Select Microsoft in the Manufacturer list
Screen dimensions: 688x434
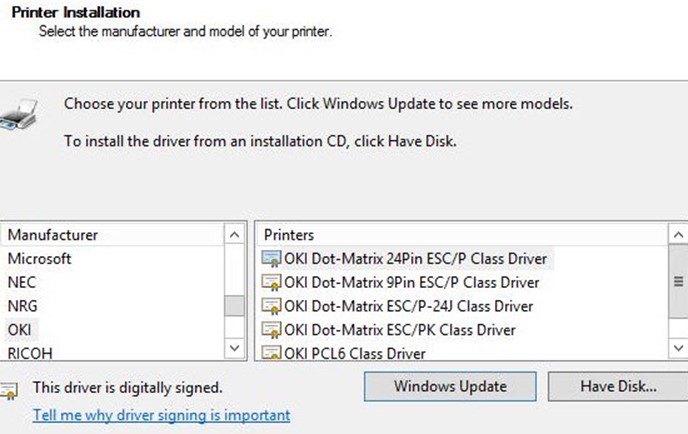click(39, 258)
